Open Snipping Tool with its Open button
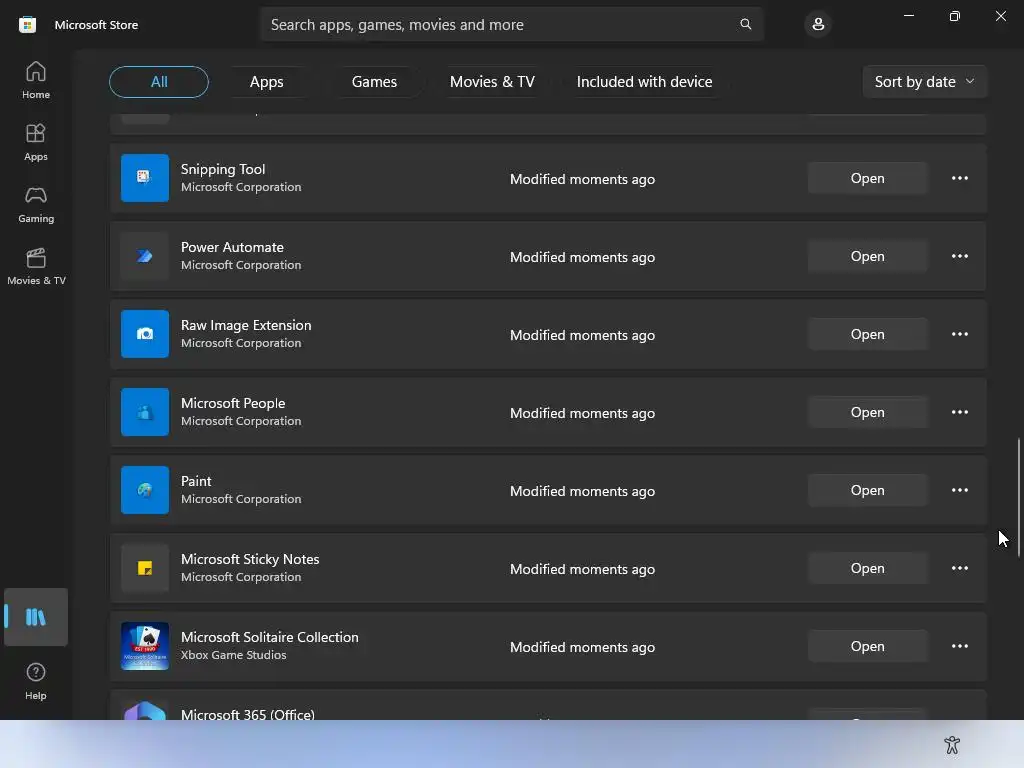The width and height of the screenshot is (1024, 768). [867, 178]
